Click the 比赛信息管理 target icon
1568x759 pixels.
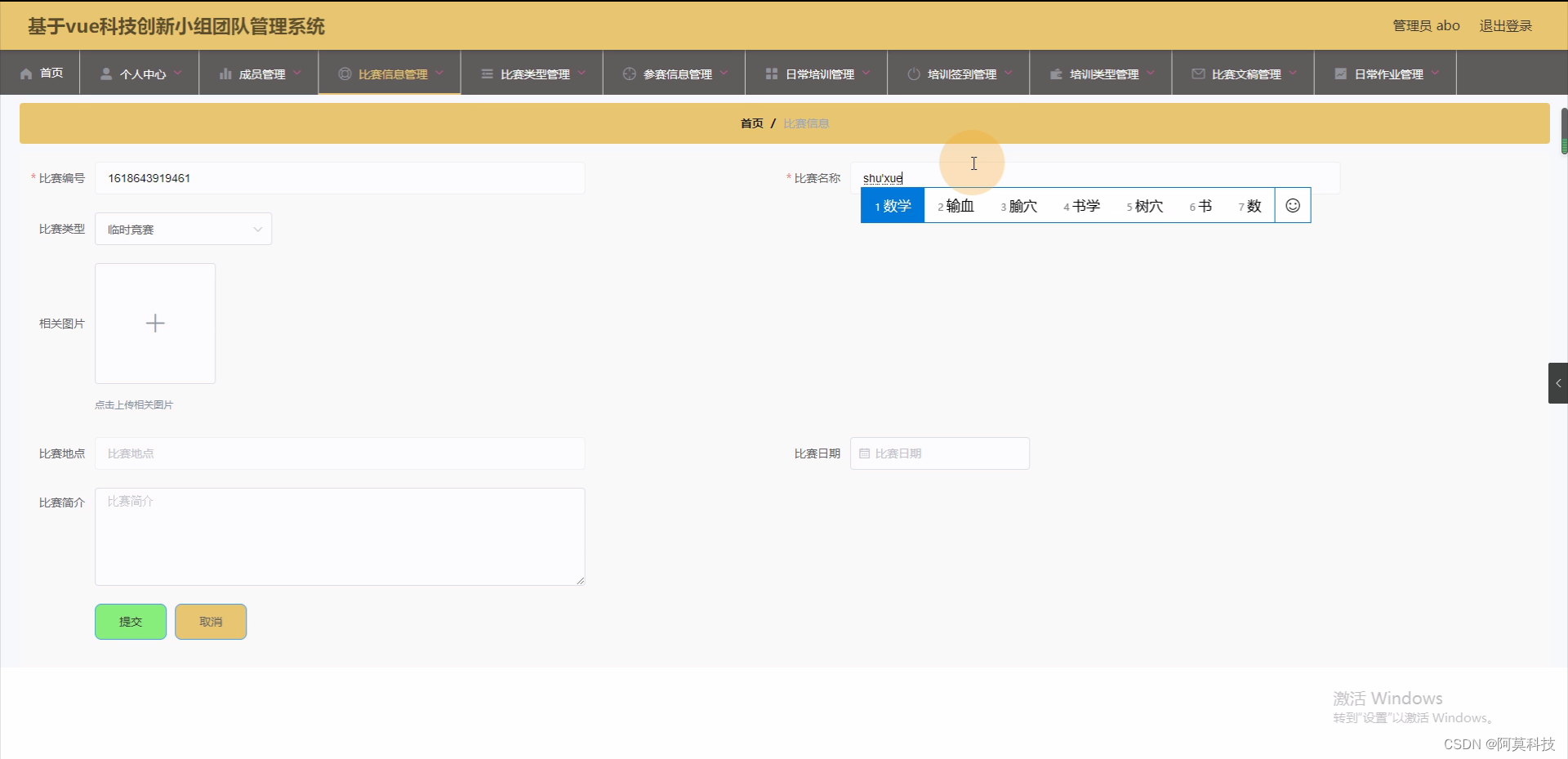(344, 73)
